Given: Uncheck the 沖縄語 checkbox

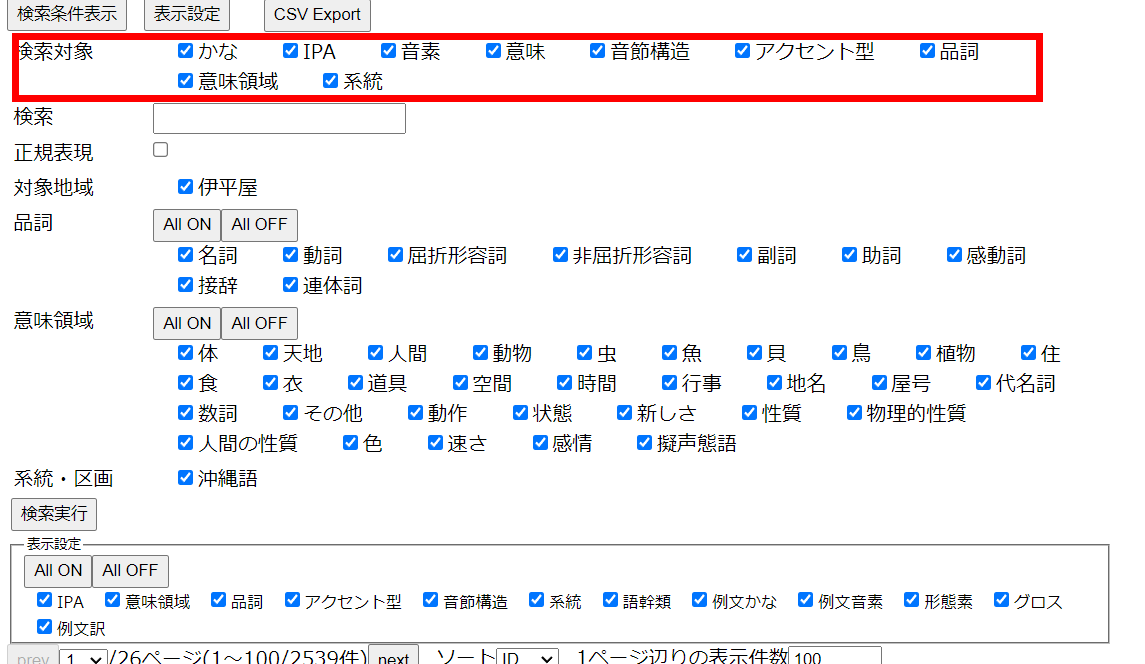Looking at the screenshot, I should click(x=185, y=477).
